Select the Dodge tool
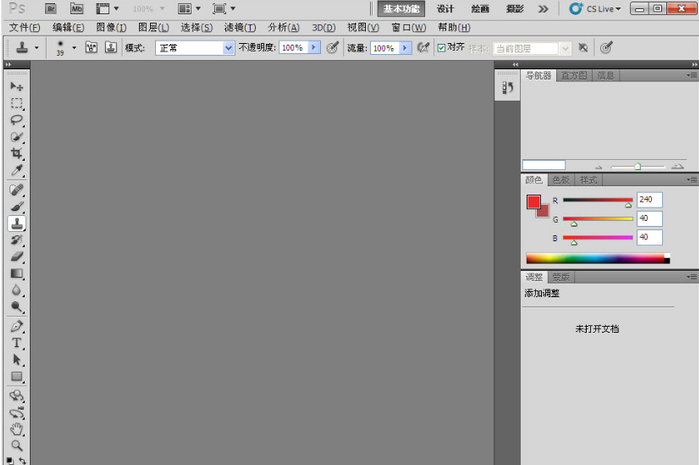Image resolution: width=699 pixels, height=465 pixels. click(16, 307)
